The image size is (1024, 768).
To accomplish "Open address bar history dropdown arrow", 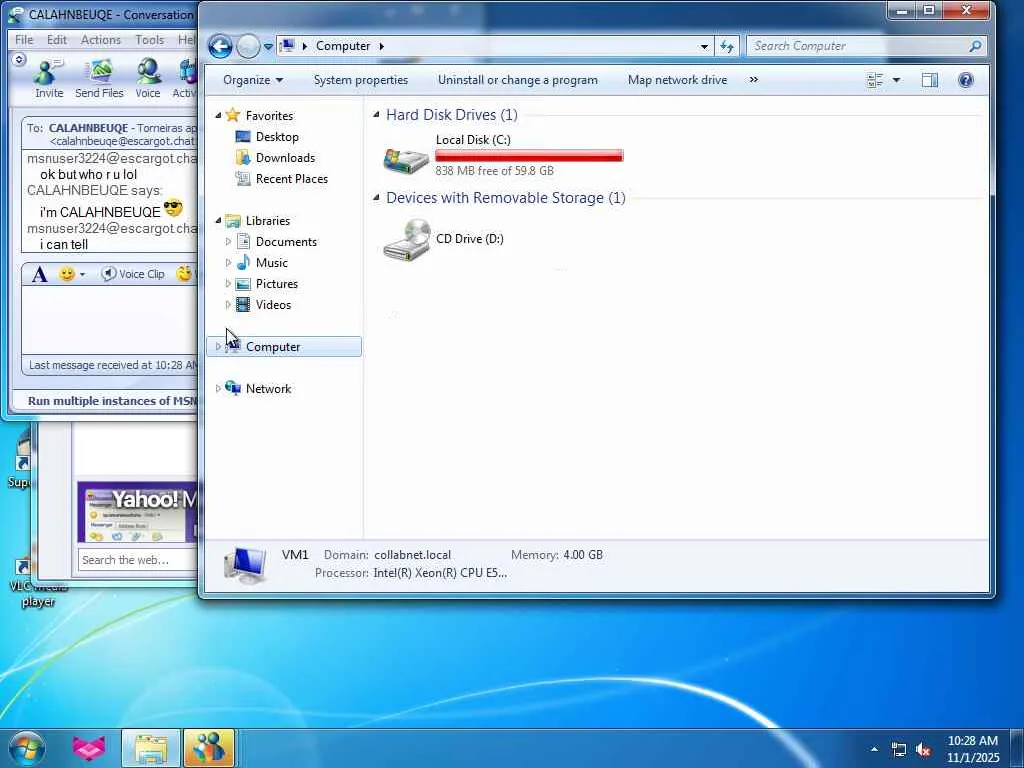I will [x=704, y=46].
